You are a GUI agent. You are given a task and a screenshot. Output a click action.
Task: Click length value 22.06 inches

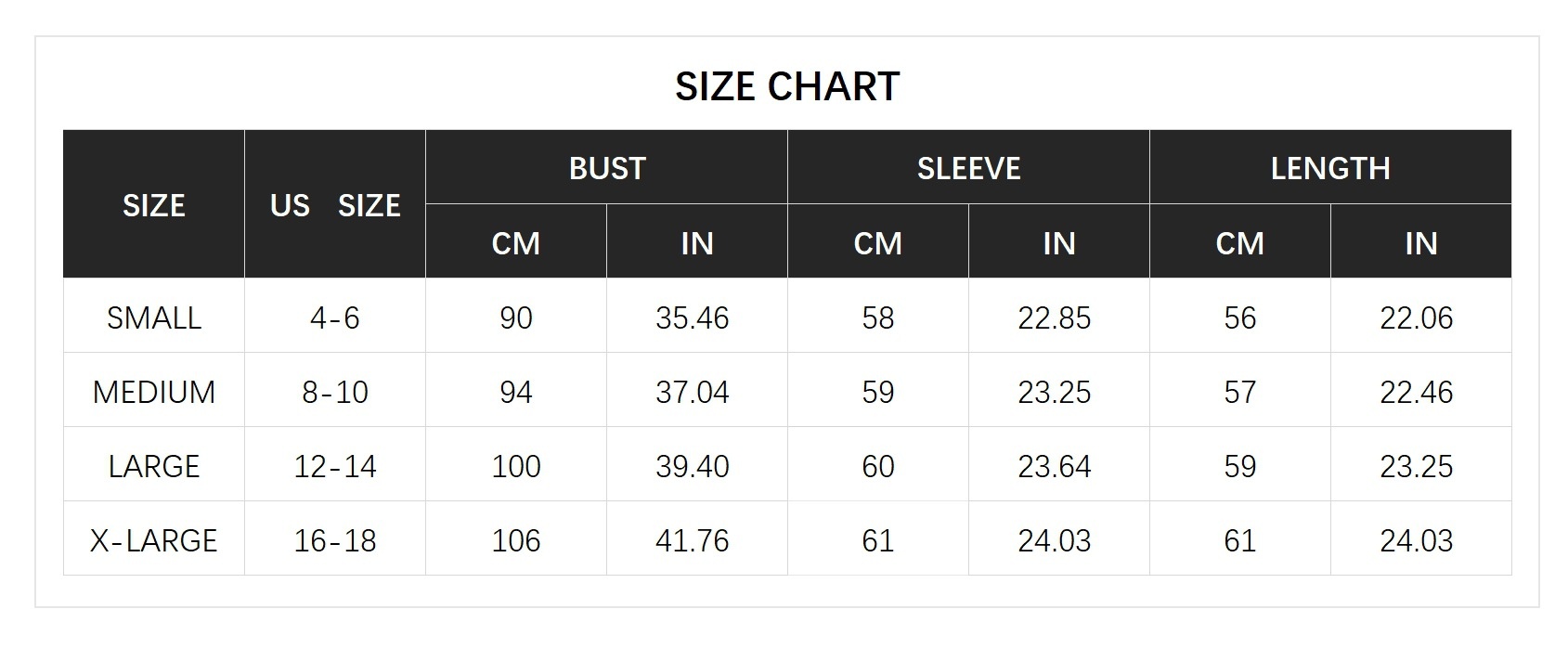[x=1417, y=318]
